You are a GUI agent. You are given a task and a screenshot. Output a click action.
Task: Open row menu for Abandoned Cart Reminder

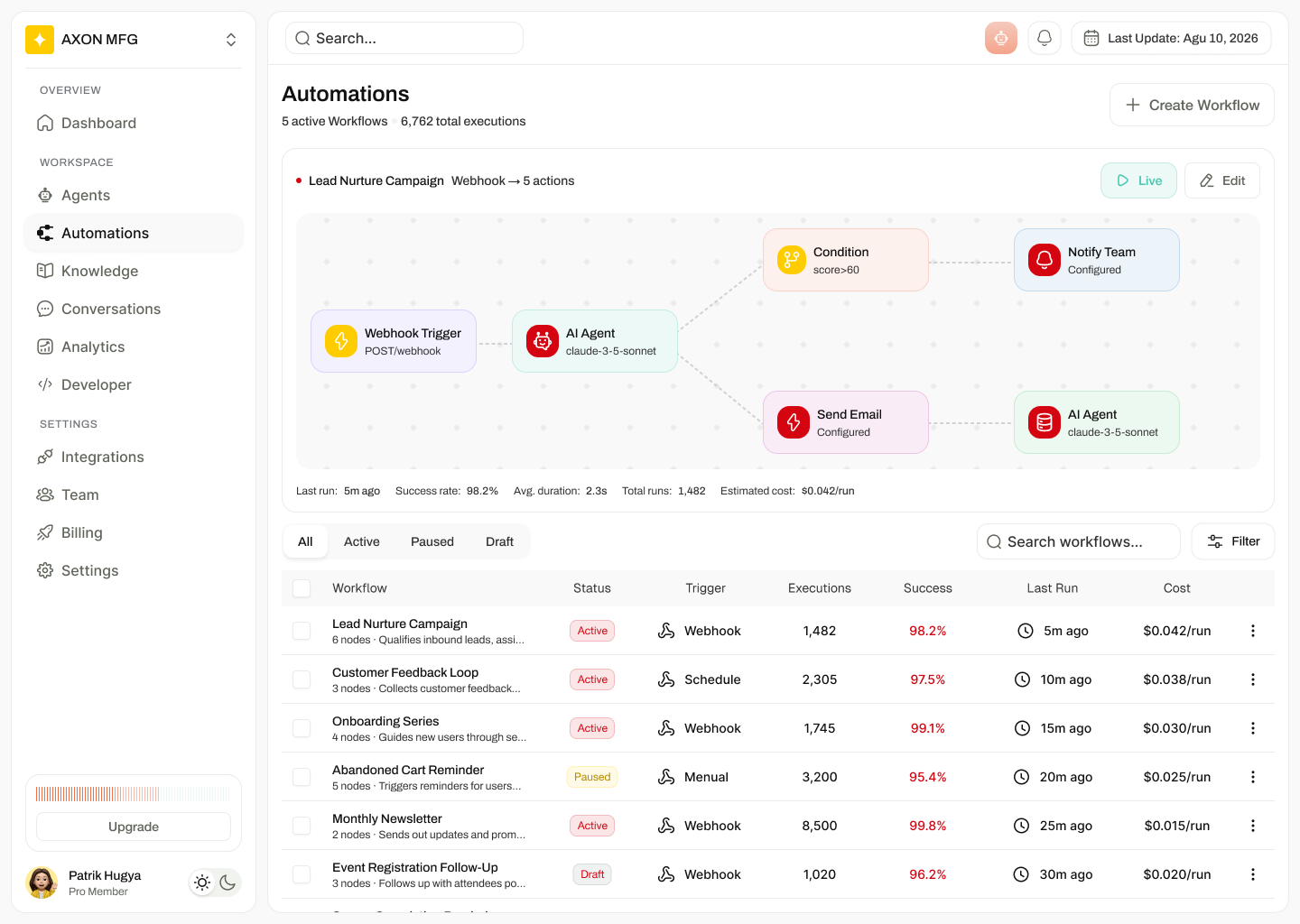pyautogui.click(x=1253, y=777)
